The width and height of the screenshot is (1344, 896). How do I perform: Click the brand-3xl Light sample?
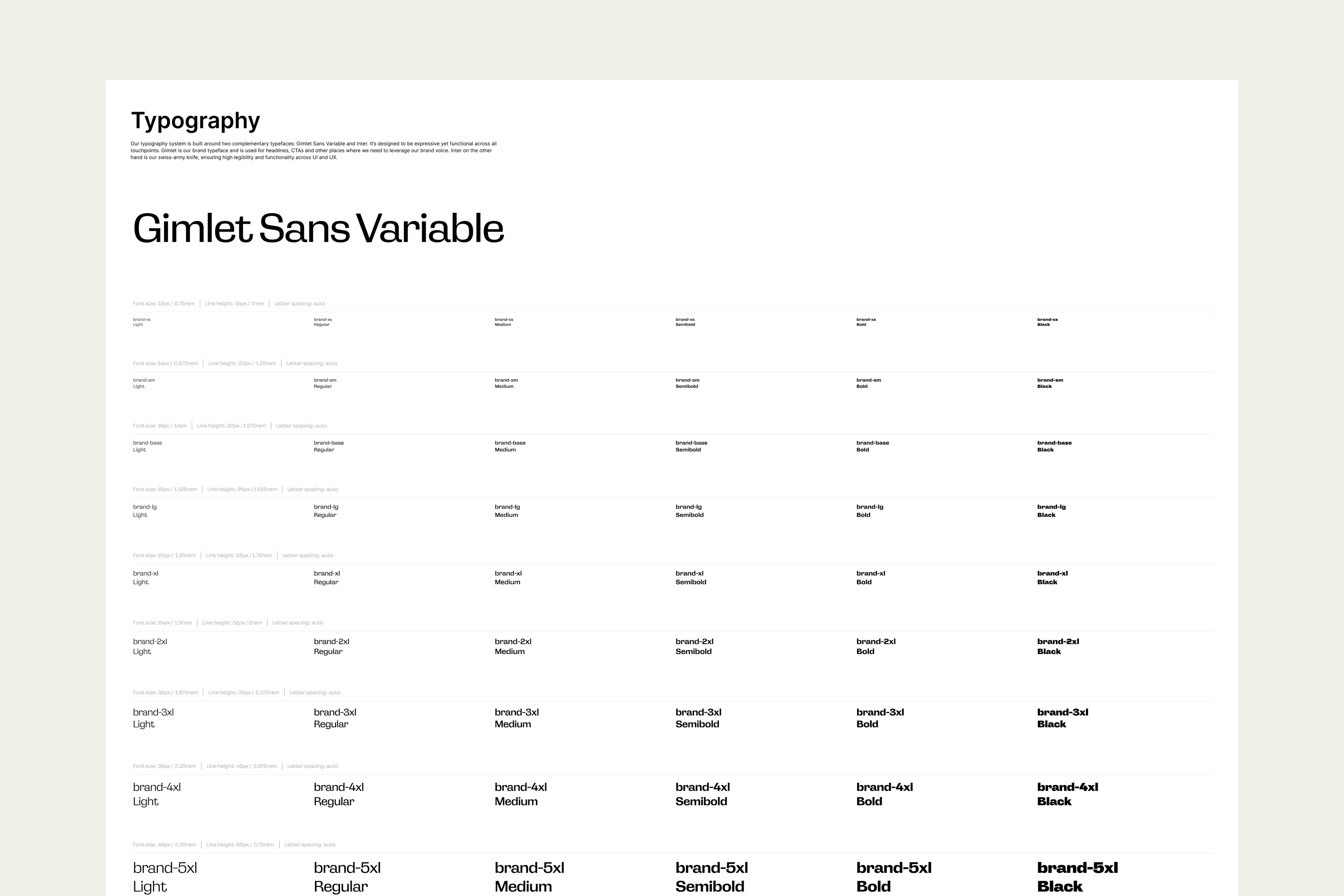click(153, 718)
